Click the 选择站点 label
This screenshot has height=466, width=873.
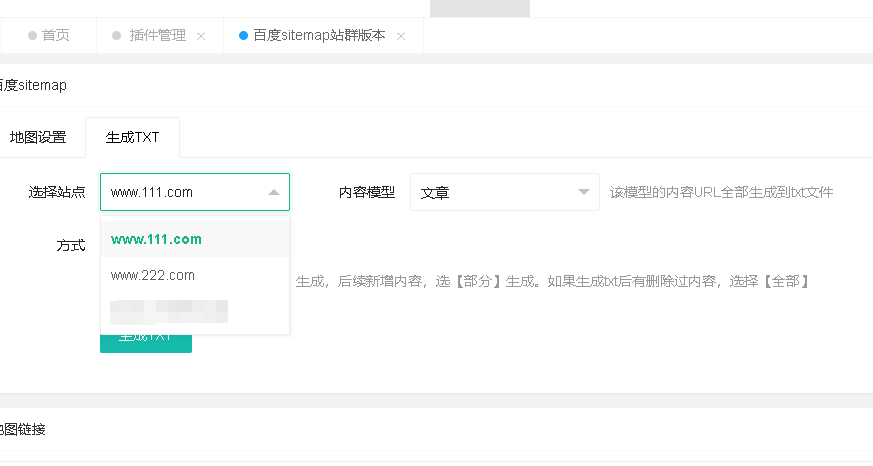(x=57, y=193)
